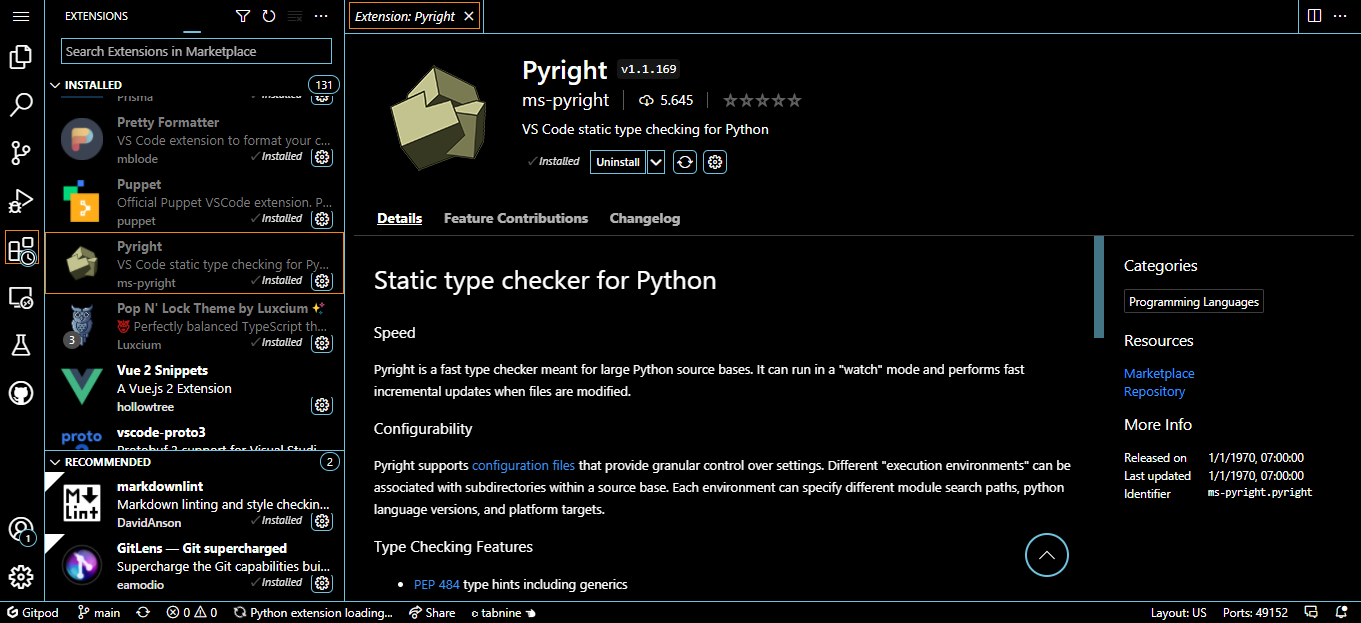Clear extensions search results icon

(295, 16)
